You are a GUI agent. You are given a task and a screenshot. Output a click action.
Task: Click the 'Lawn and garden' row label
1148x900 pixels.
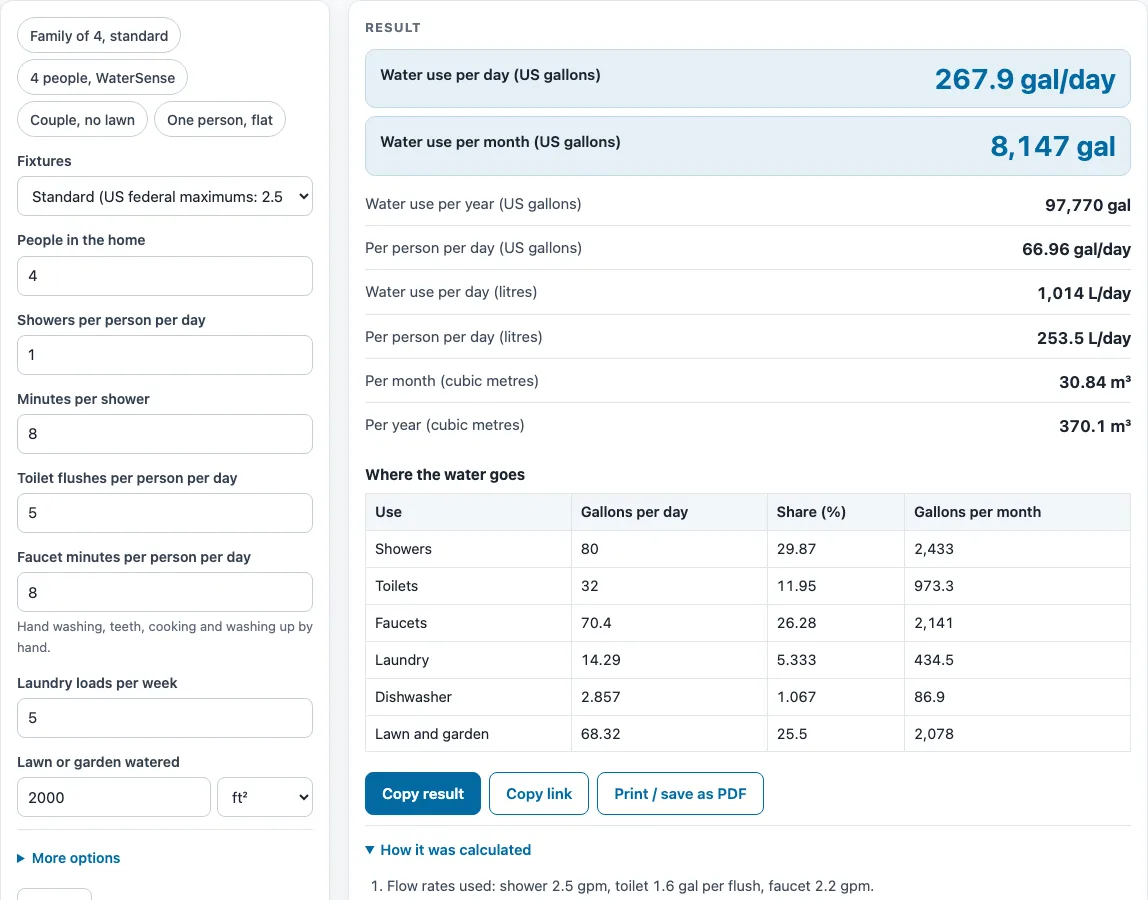pyautogui.click(x=432, y=734)
